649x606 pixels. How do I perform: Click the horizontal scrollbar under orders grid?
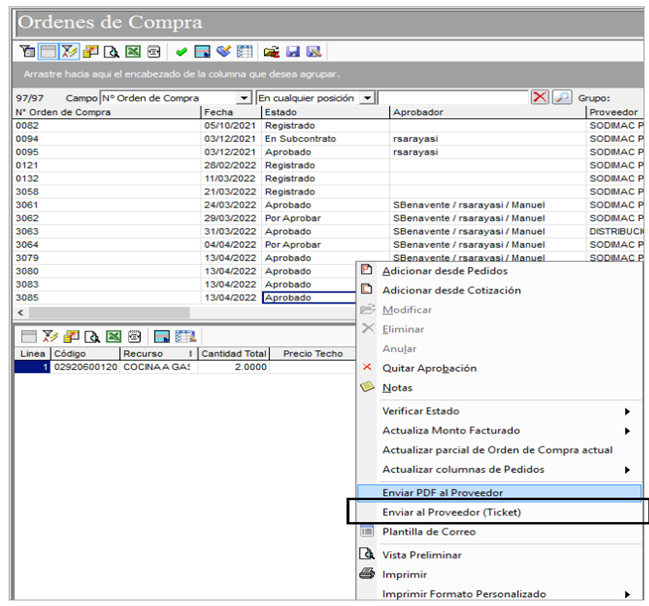click(185, 313)
